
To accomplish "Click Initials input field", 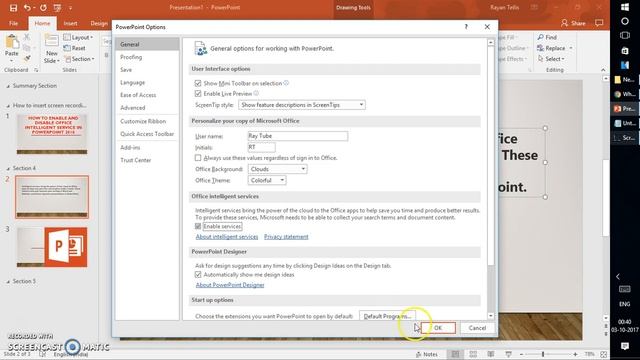I will (262, 147).
